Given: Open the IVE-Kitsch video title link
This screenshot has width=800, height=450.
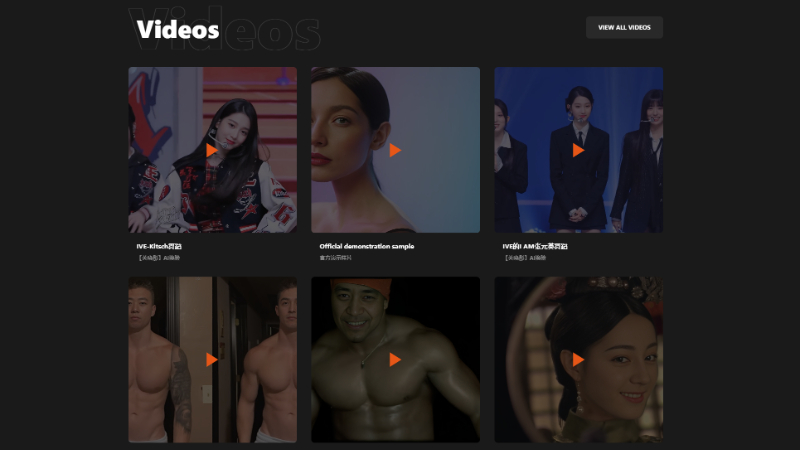Looking at the screenshot, I should pyautogui.click(x=159, y=246).
